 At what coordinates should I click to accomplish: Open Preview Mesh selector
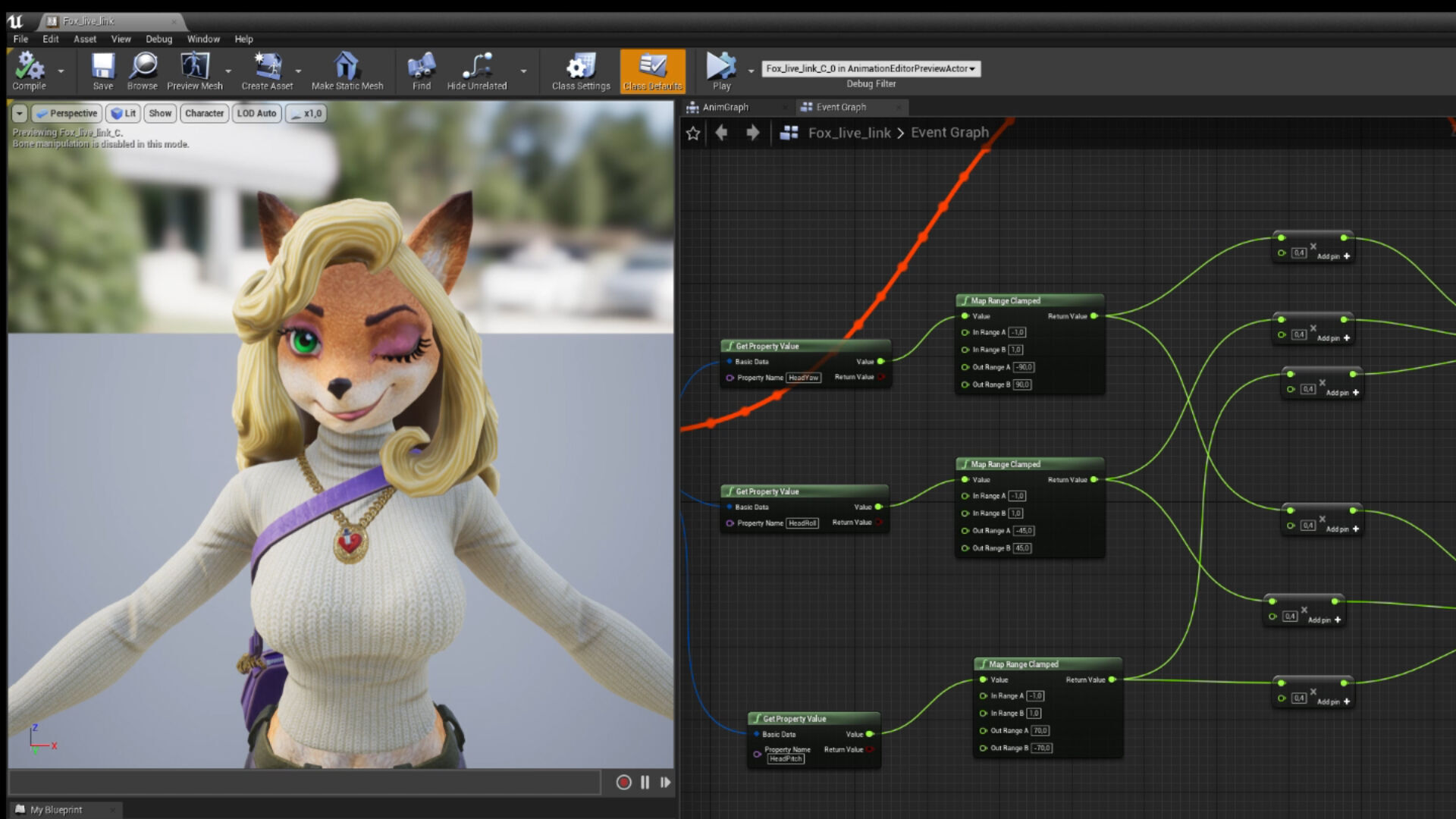194,71
